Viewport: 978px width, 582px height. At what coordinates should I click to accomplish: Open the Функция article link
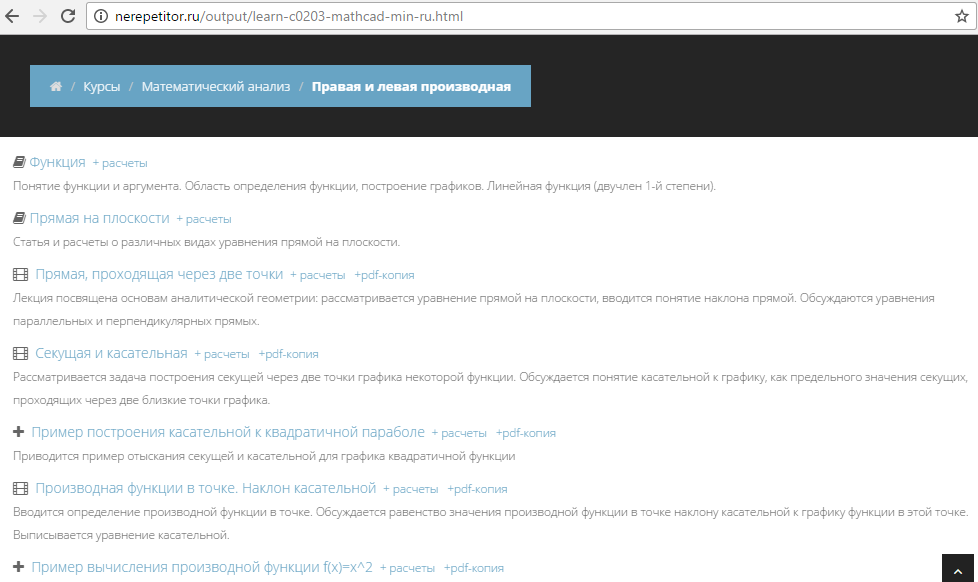57,162
